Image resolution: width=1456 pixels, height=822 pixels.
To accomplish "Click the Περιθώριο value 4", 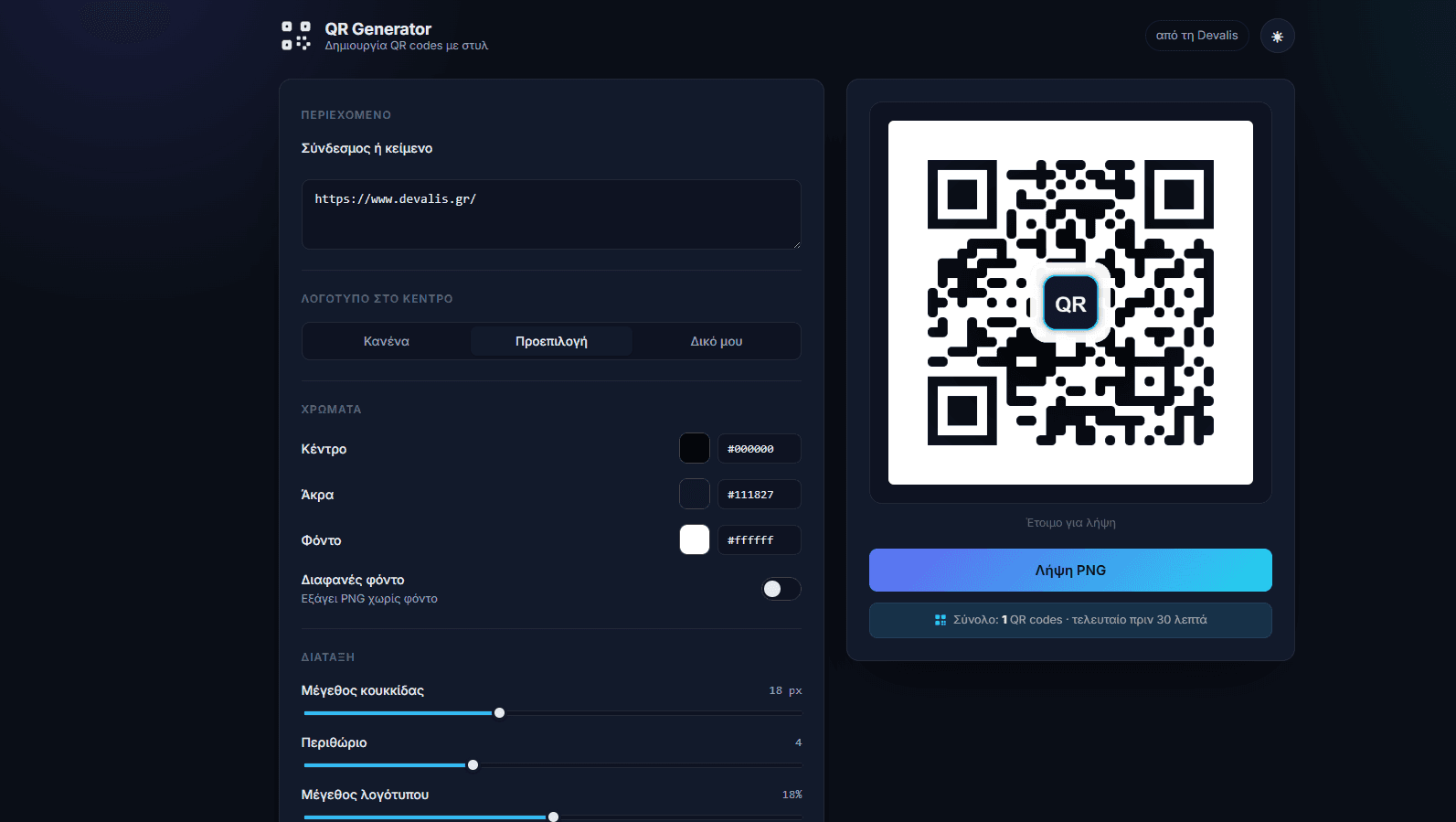I will pyautogui.click(x=798, y=742).
